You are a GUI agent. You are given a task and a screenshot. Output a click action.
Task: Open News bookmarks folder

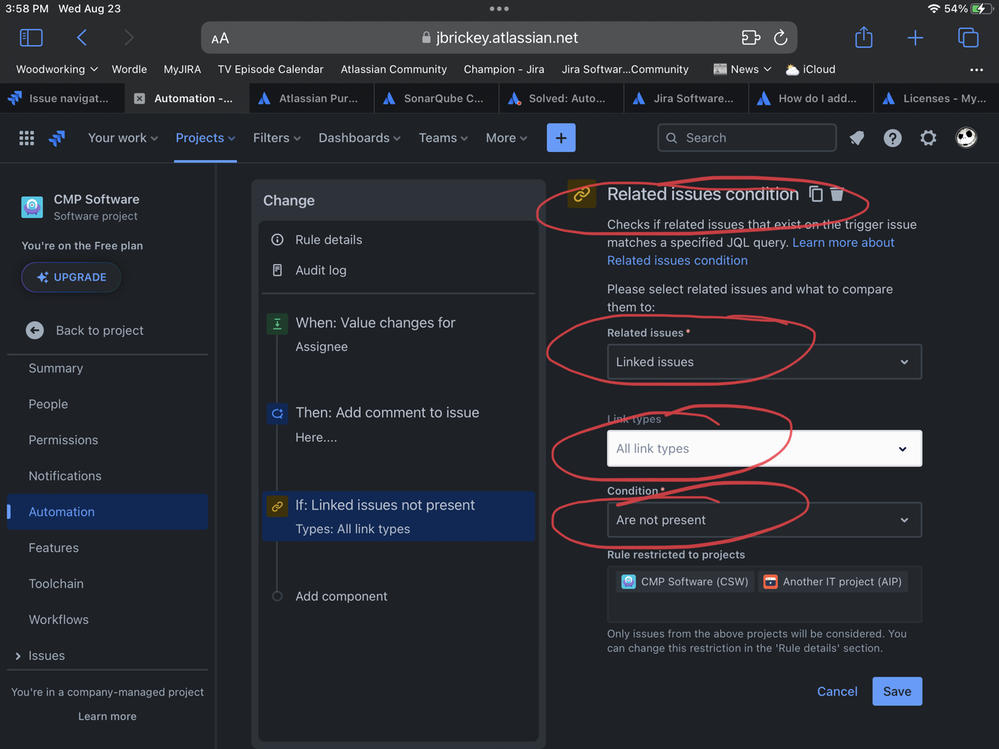click(x=742, y=69)
